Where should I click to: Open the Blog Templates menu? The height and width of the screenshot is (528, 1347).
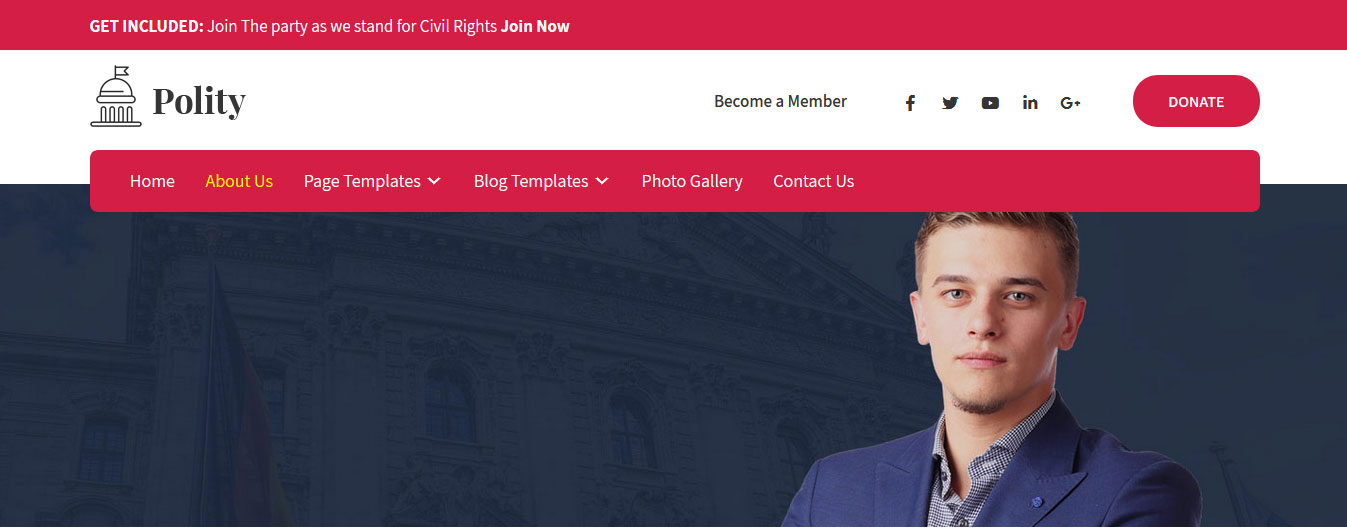pos(541,181)
